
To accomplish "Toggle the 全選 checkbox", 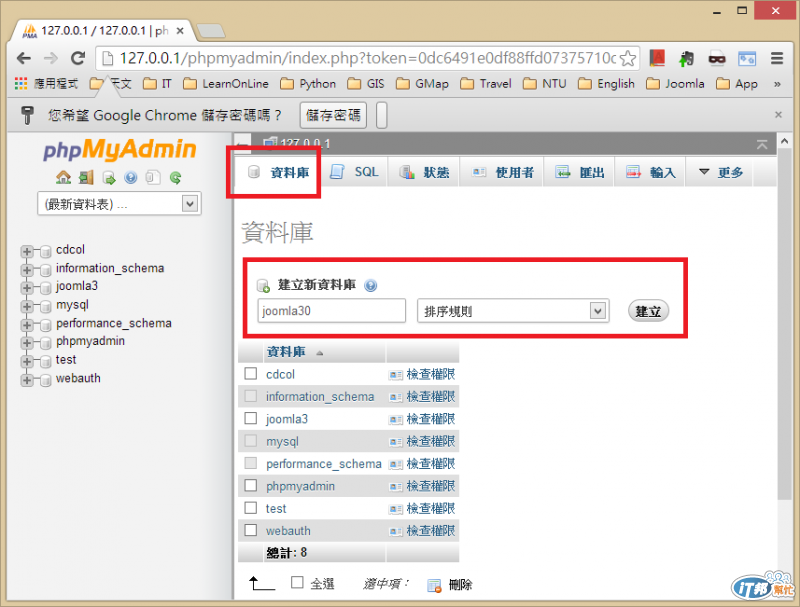I will 297,582.
